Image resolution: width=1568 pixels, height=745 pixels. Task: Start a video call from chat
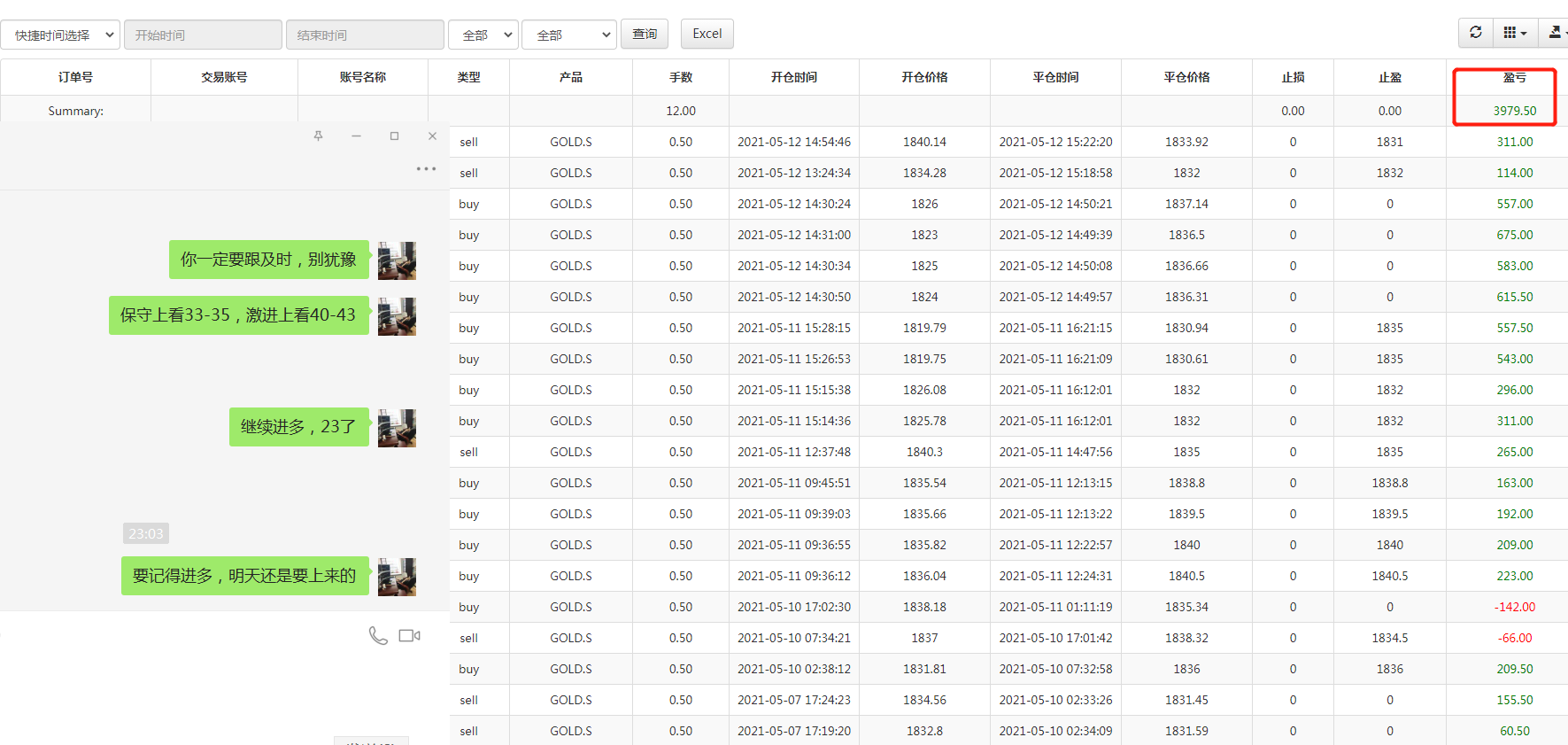pyautogui.click(x=409, y=635)
